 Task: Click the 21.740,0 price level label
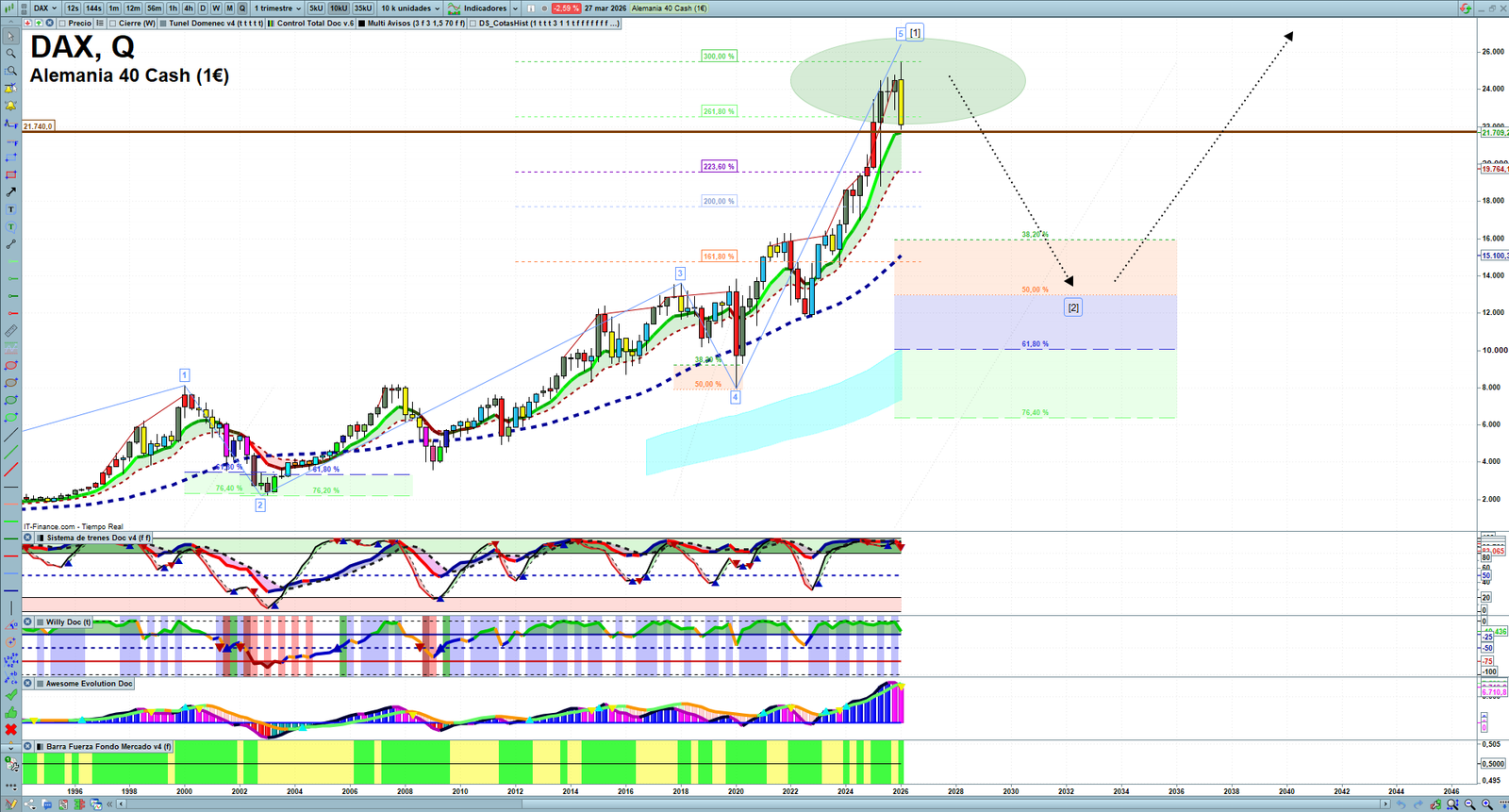click(38, 126)
